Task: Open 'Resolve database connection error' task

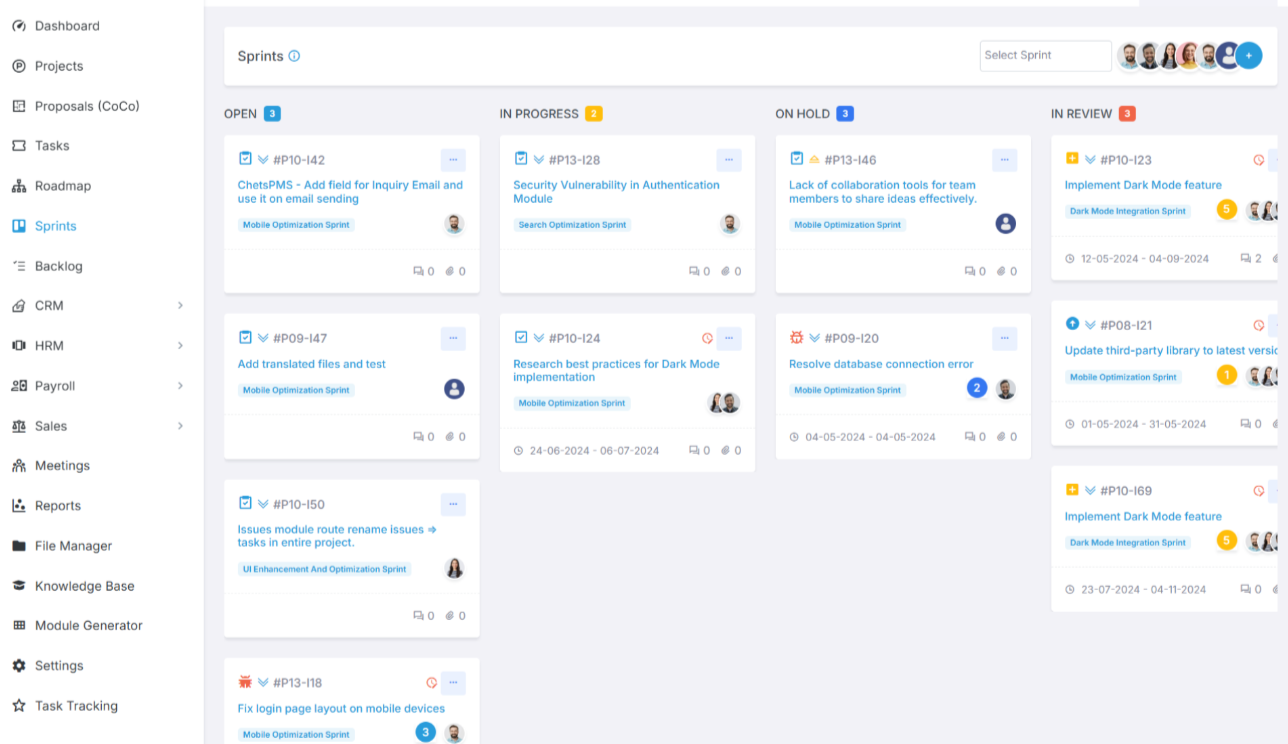Action: click(x=881, y=364)
